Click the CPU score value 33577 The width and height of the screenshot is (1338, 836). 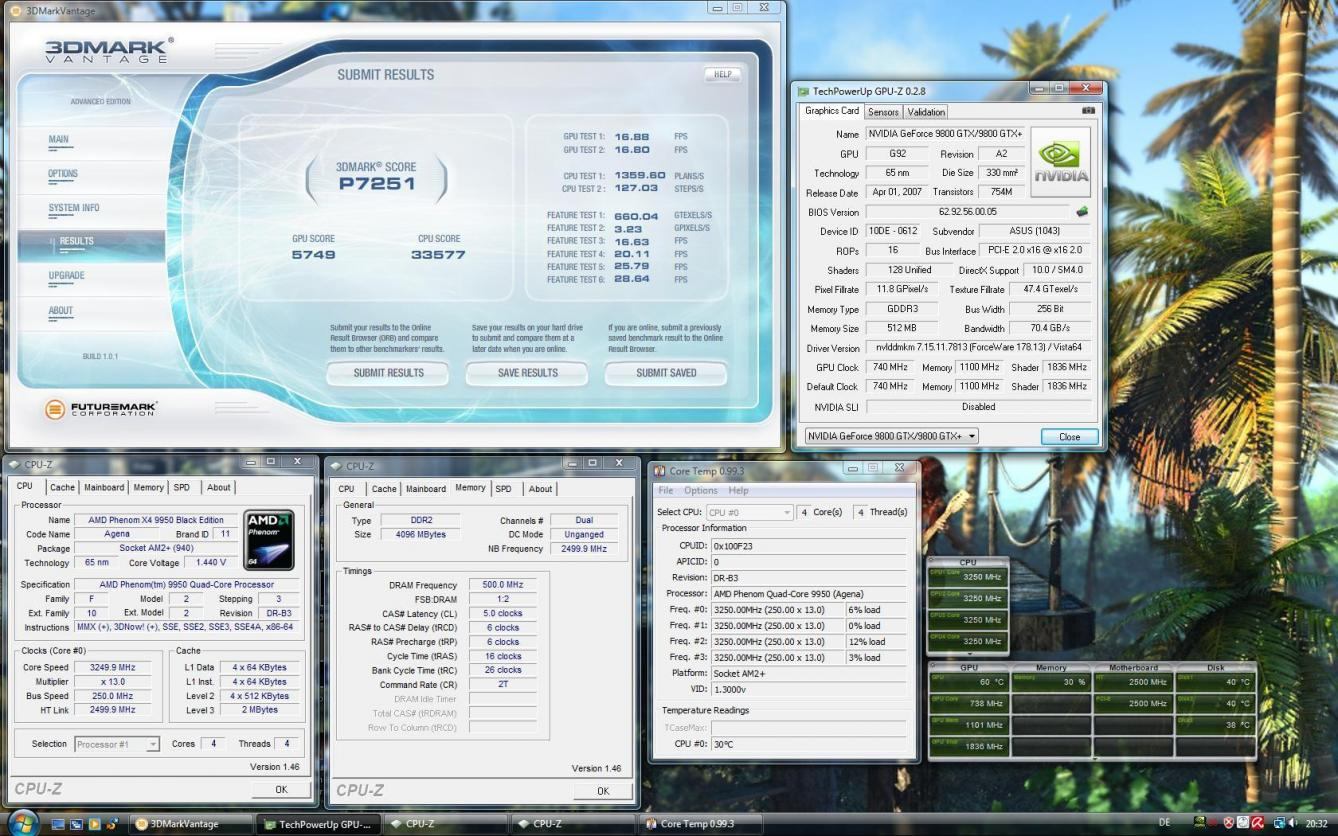438,255
